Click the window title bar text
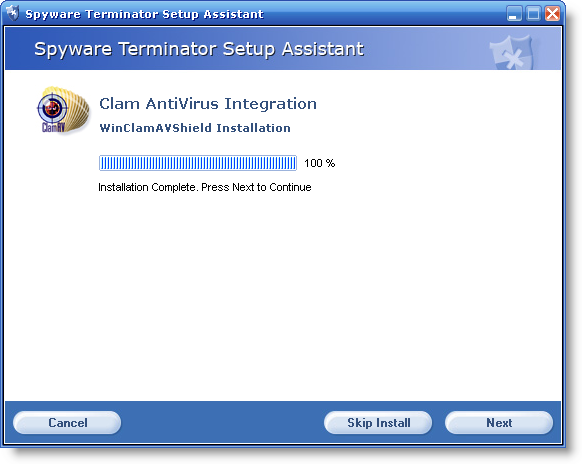 [144, 14]
